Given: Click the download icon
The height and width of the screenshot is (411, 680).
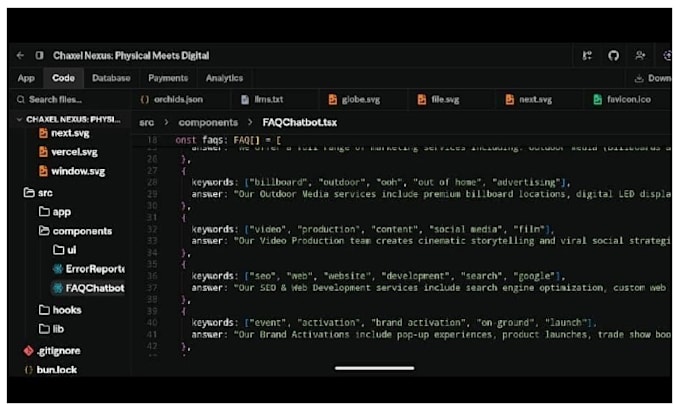Looking at the screenshot, I should tap(638, 78).
